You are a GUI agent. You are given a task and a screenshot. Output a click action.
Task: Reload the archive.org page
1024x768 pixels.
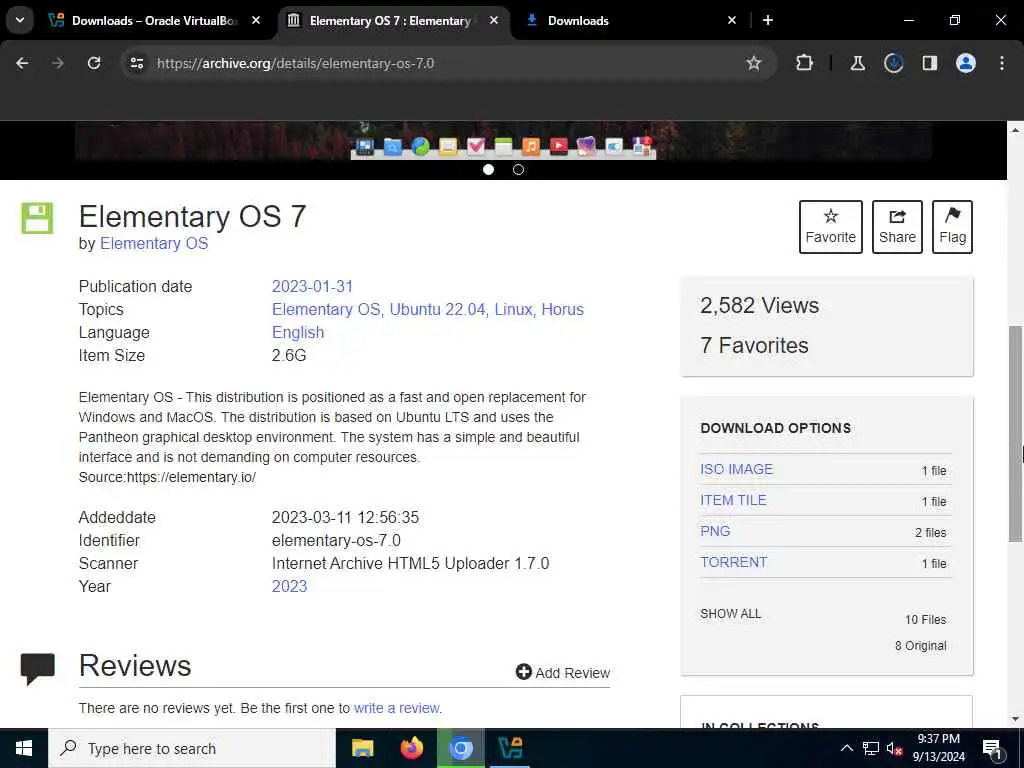[94, 63]
